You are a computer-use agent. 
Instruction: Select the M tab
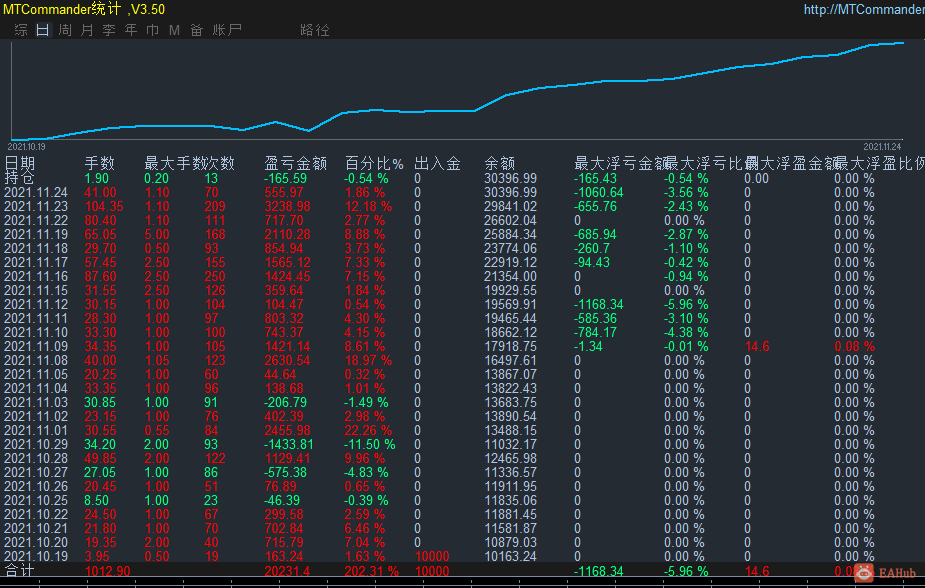(x=174, y=30)
